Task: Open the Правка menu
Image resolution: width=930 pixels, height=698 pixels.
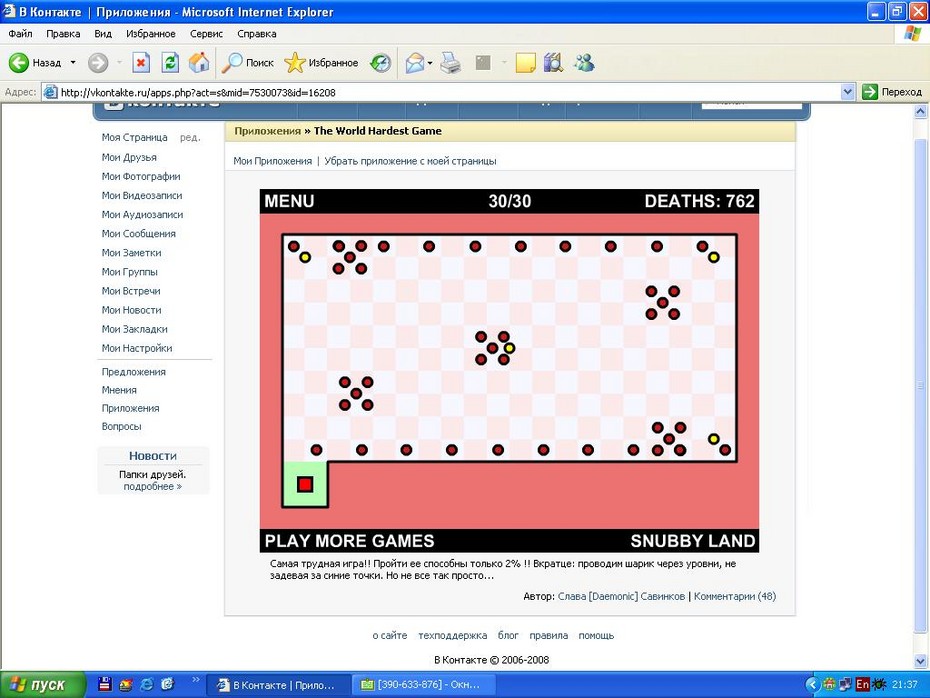Action: (x=63, y=34)
